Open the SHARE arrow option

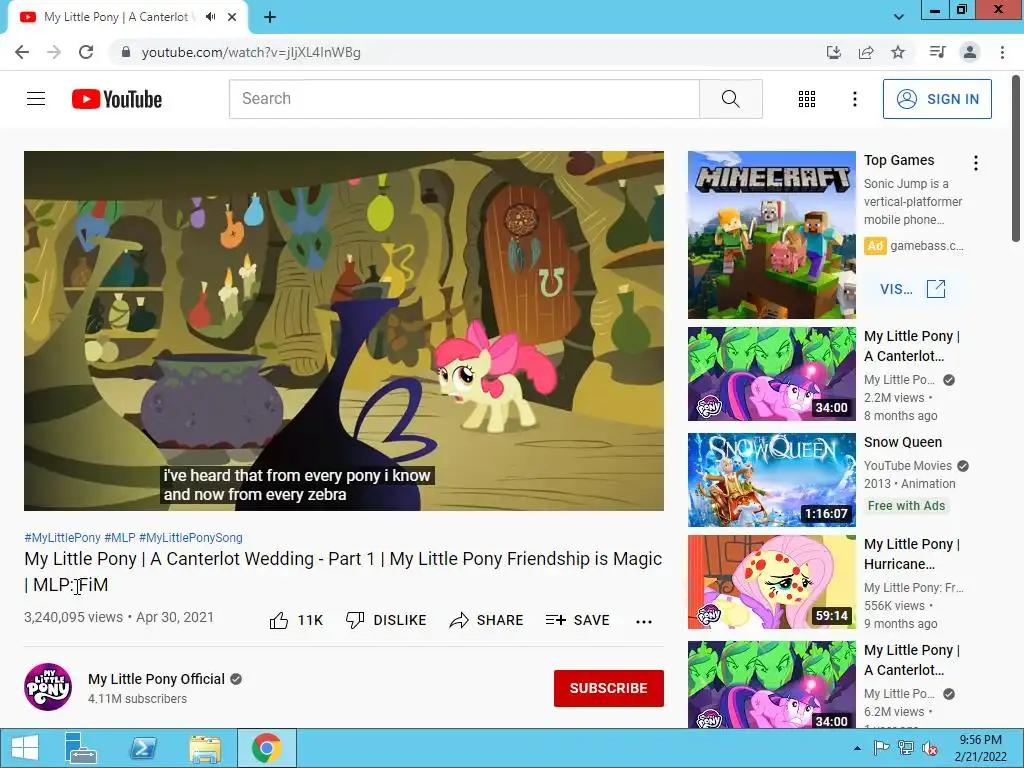click(x=487, y=620)
